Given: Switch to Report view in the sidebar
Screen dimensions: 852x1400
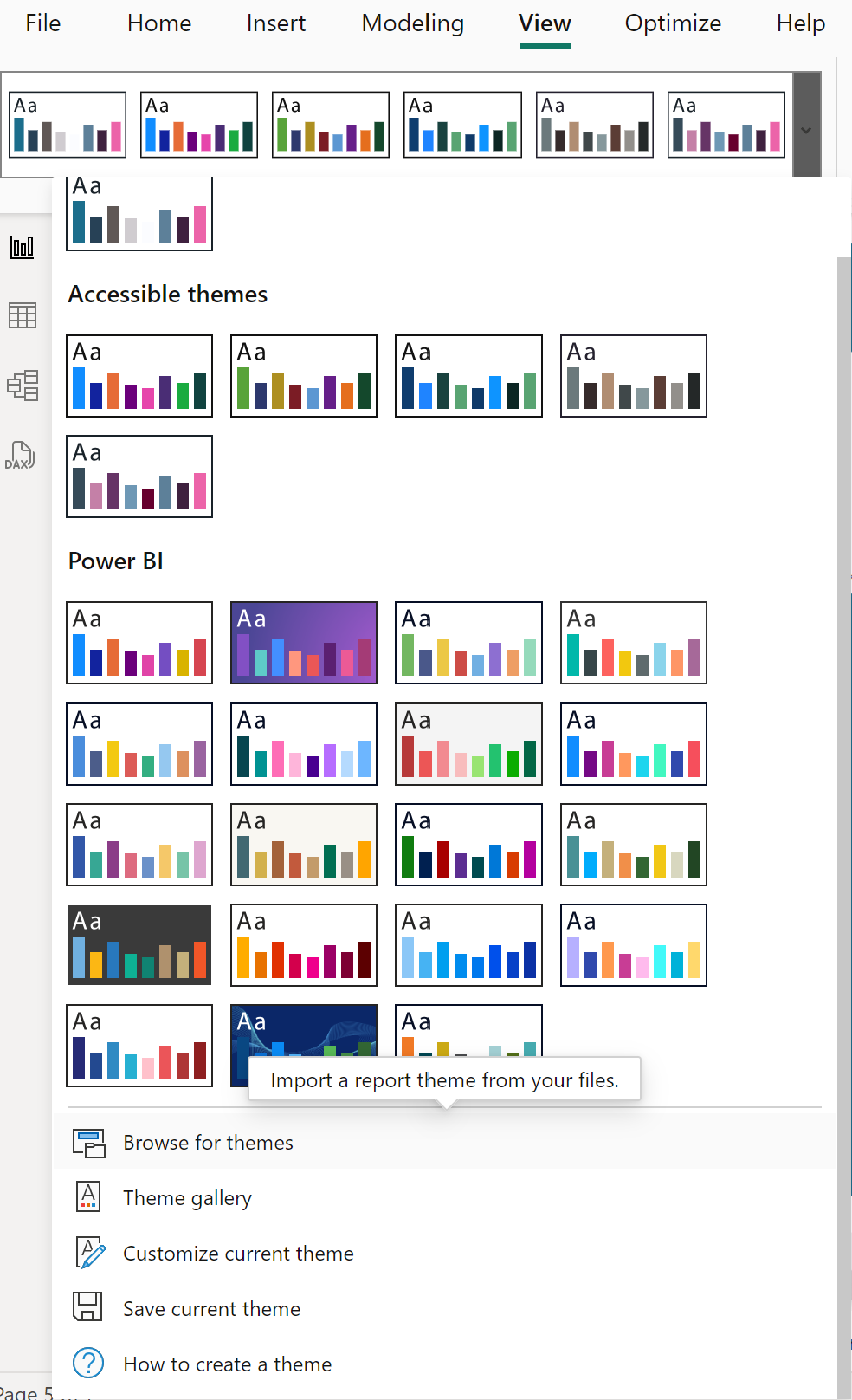Looking at the screenshot, I should [23, 246].
